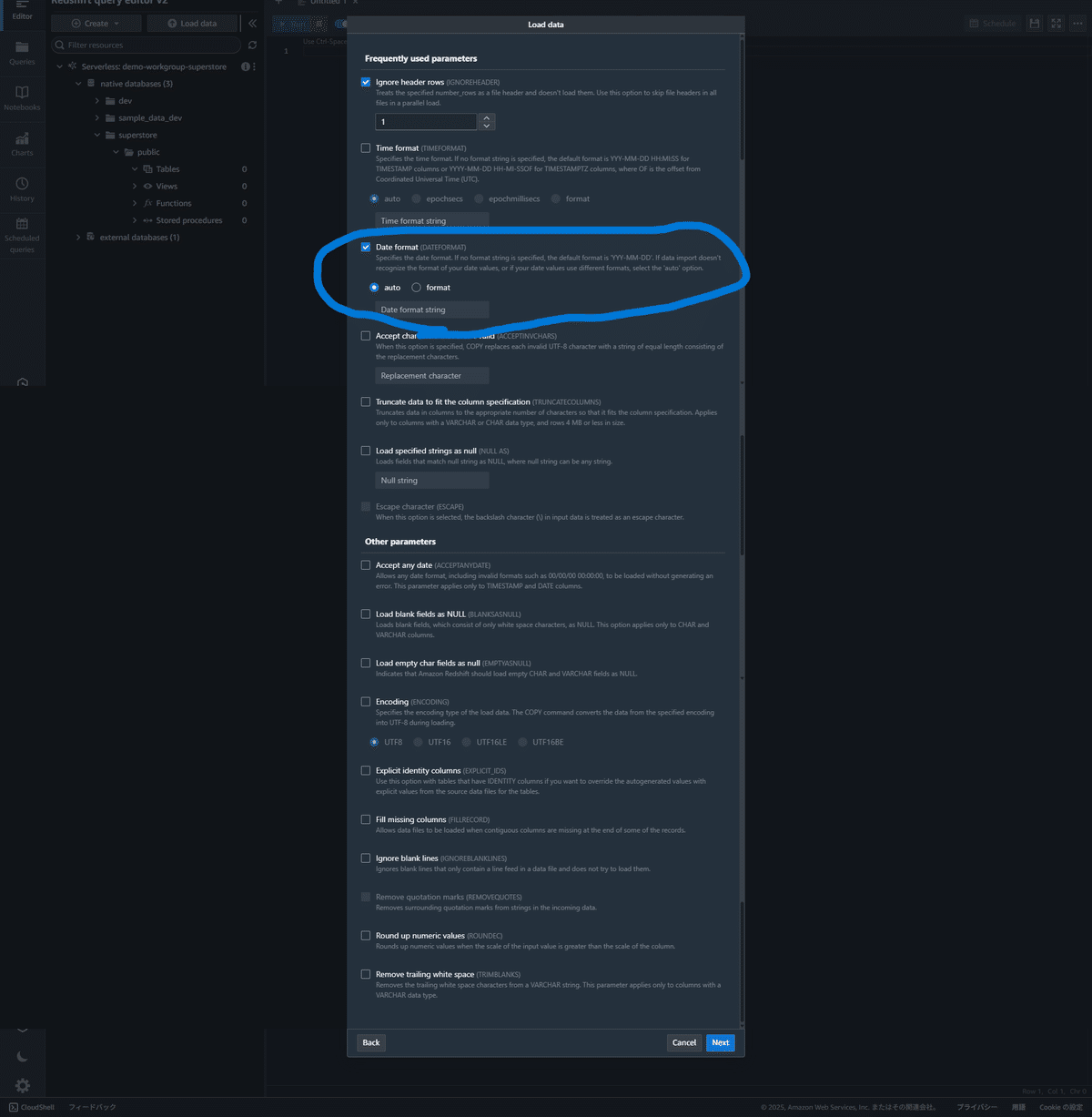Viewport: 1092px width, 1117px height.
Task: Toggle dark mode with the moon icon
Action: 22,1056
